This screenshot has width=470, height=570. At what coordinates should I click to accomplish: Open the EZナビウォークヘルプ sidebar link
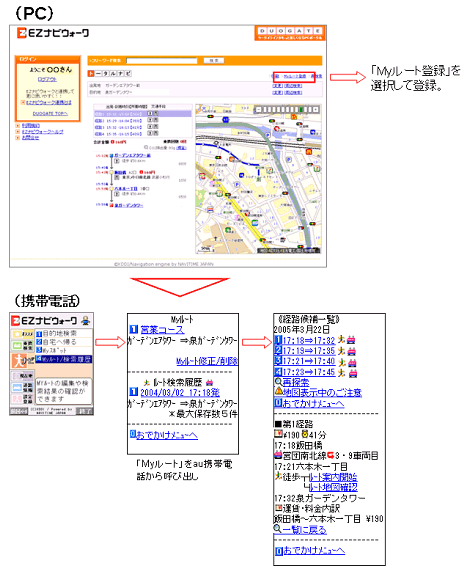point(43,132)
